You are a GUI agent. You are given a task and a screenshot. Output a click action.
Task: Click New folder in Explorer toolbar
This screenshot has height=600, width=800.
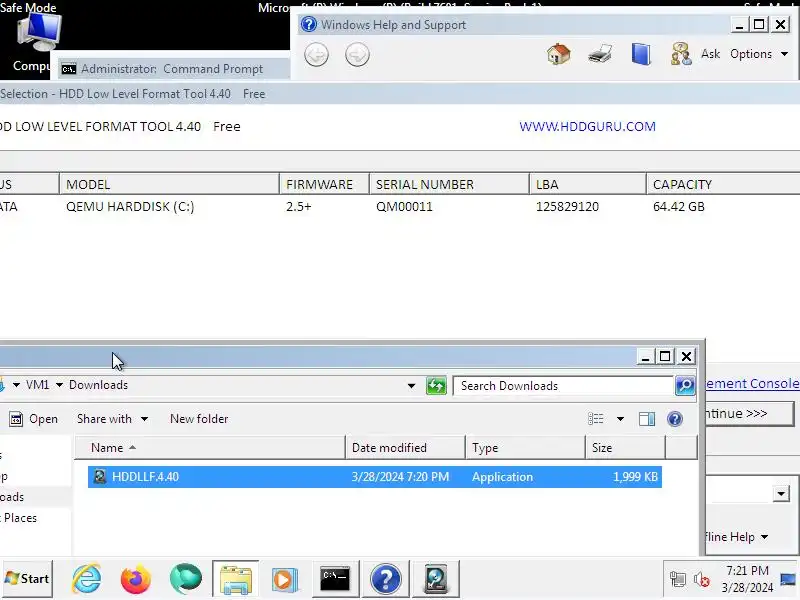pos(199,419)
